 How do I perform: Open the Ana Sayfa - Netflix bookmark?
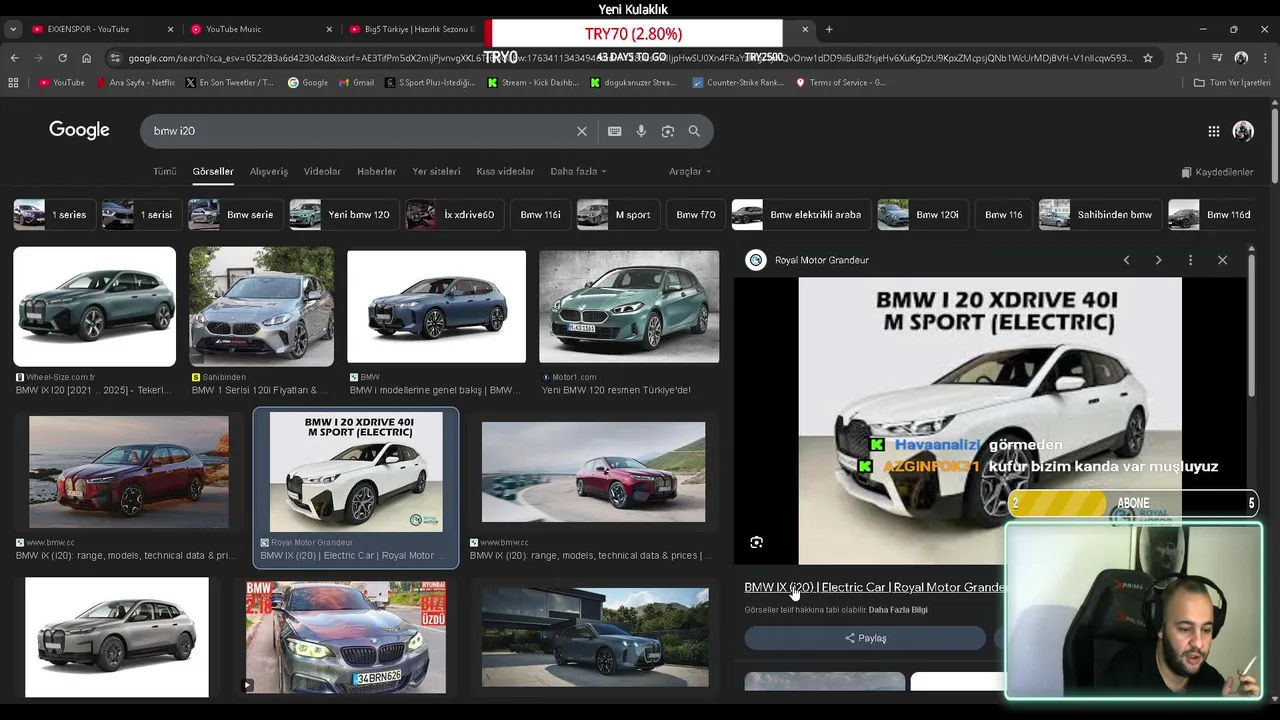point(135,83)
